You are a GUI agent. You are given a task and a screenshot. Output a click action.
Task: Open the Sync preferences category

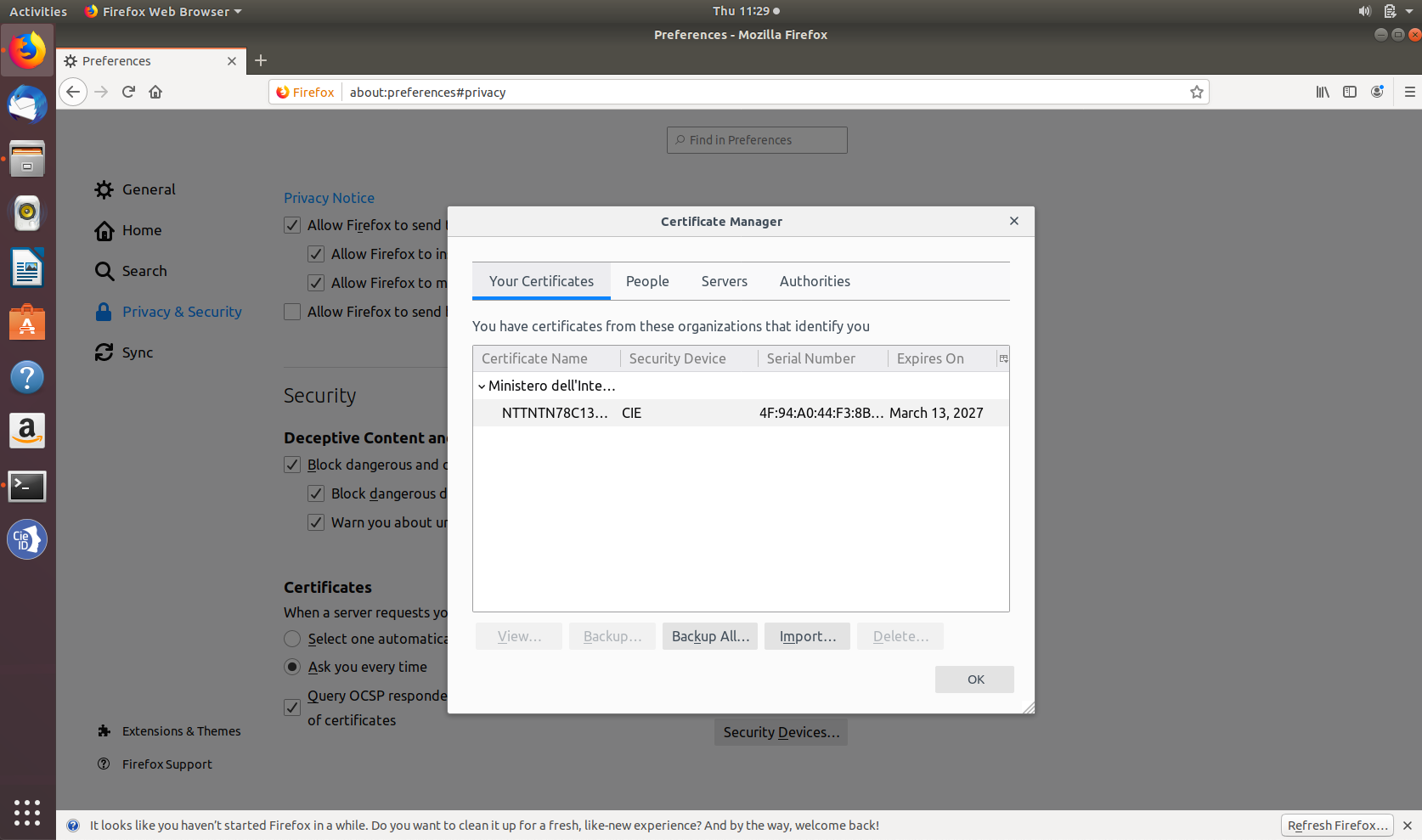124,352
